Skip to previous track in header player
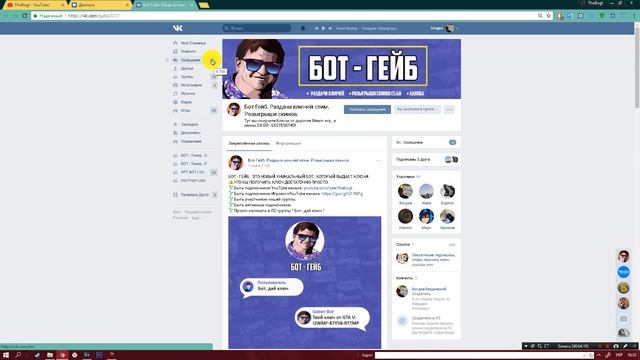The height and width of the screenshot is (360, 640). point(316,28)
